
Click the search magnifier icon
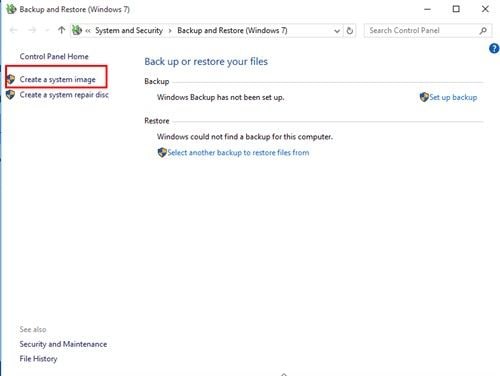click(483, 31)
